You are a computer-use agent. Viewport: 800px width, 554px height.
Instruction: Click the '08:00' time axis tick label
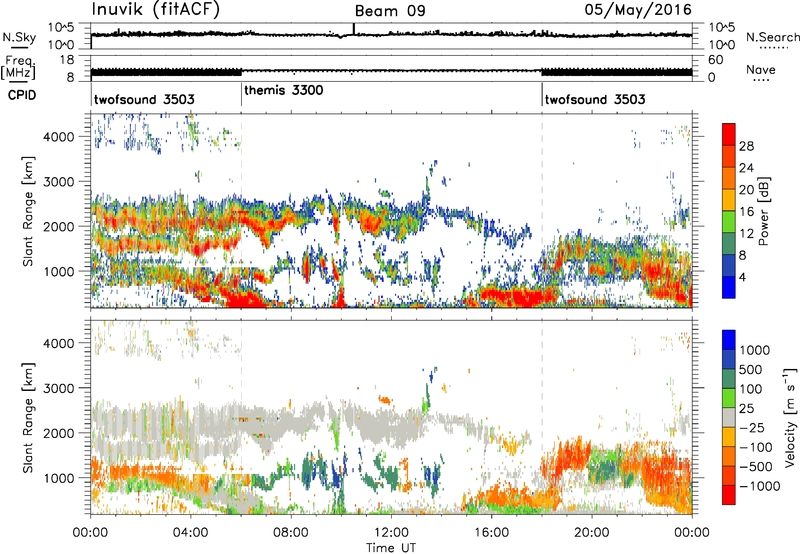click(x=290, y=533)
